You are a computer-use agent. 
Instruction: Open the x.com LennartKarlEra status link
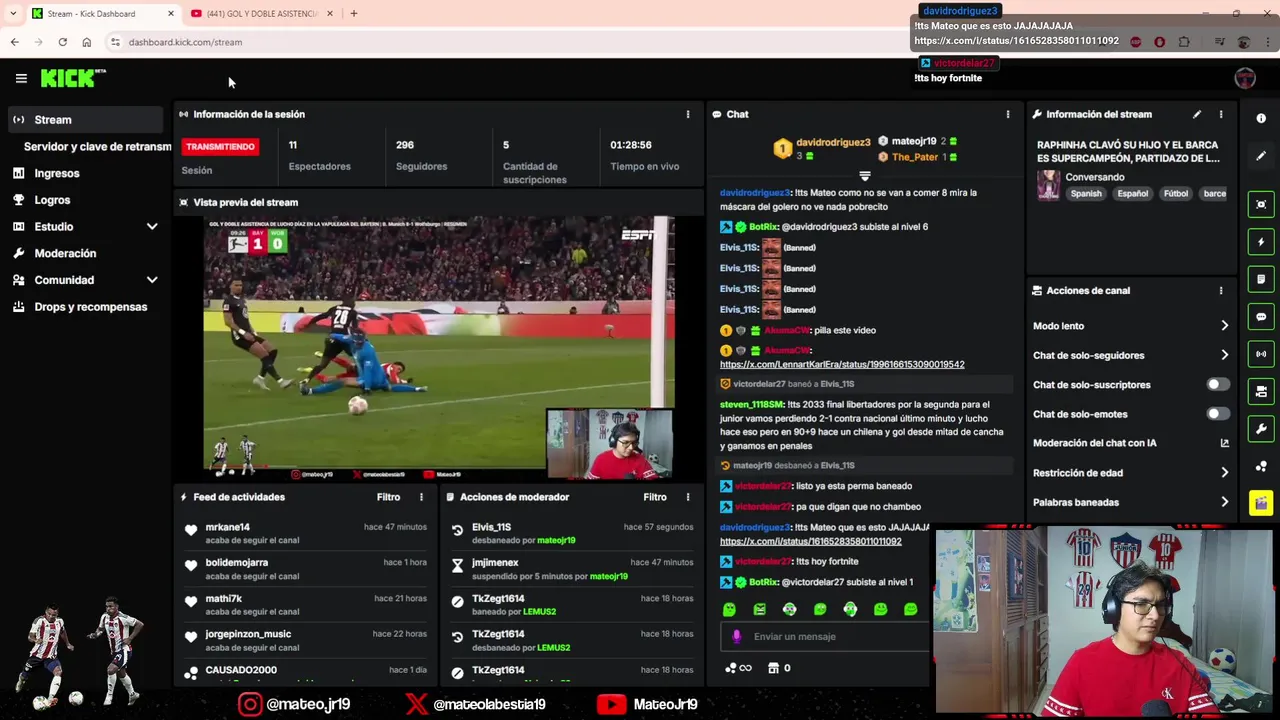pyautogui.click(x=842, y=364)
